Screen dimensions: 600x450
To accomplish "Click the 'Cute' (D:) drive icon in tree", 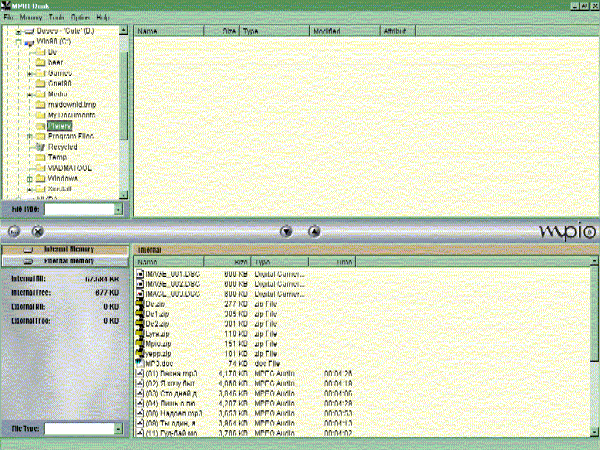I will coord(29,31).
